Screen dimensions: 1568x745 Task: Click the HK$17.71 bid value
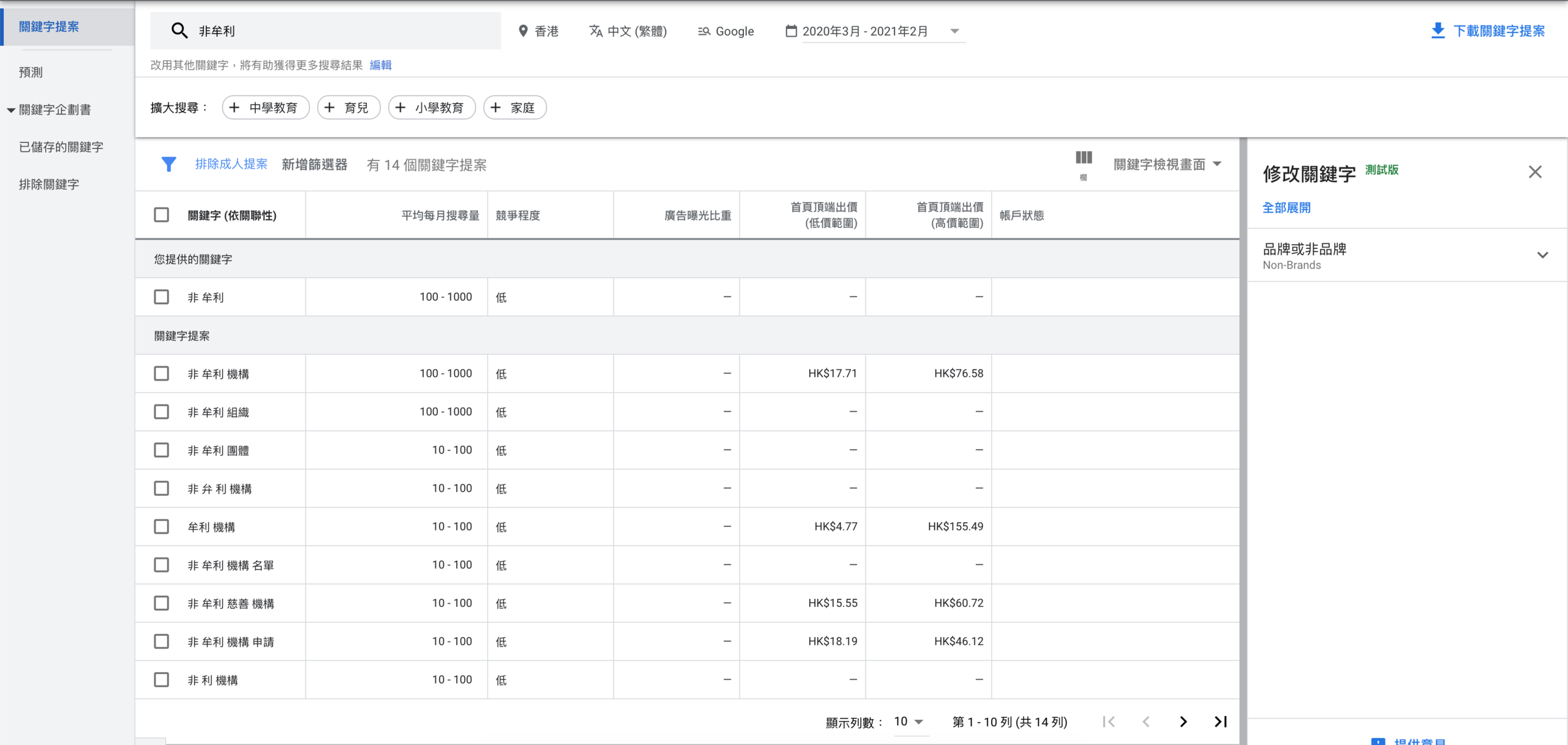tap(832, 374)
